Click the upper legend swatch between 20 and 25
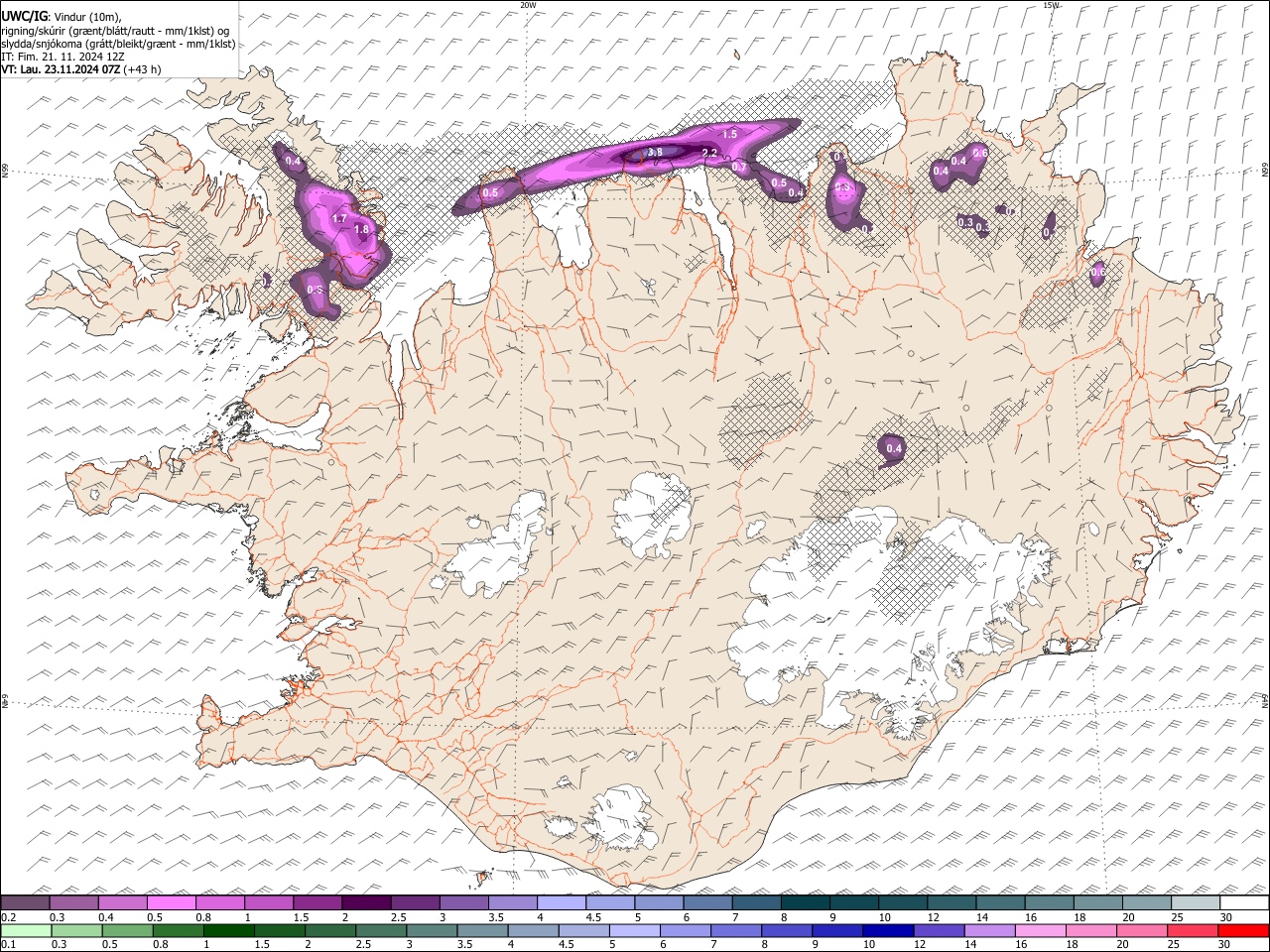 point(1147,902)
